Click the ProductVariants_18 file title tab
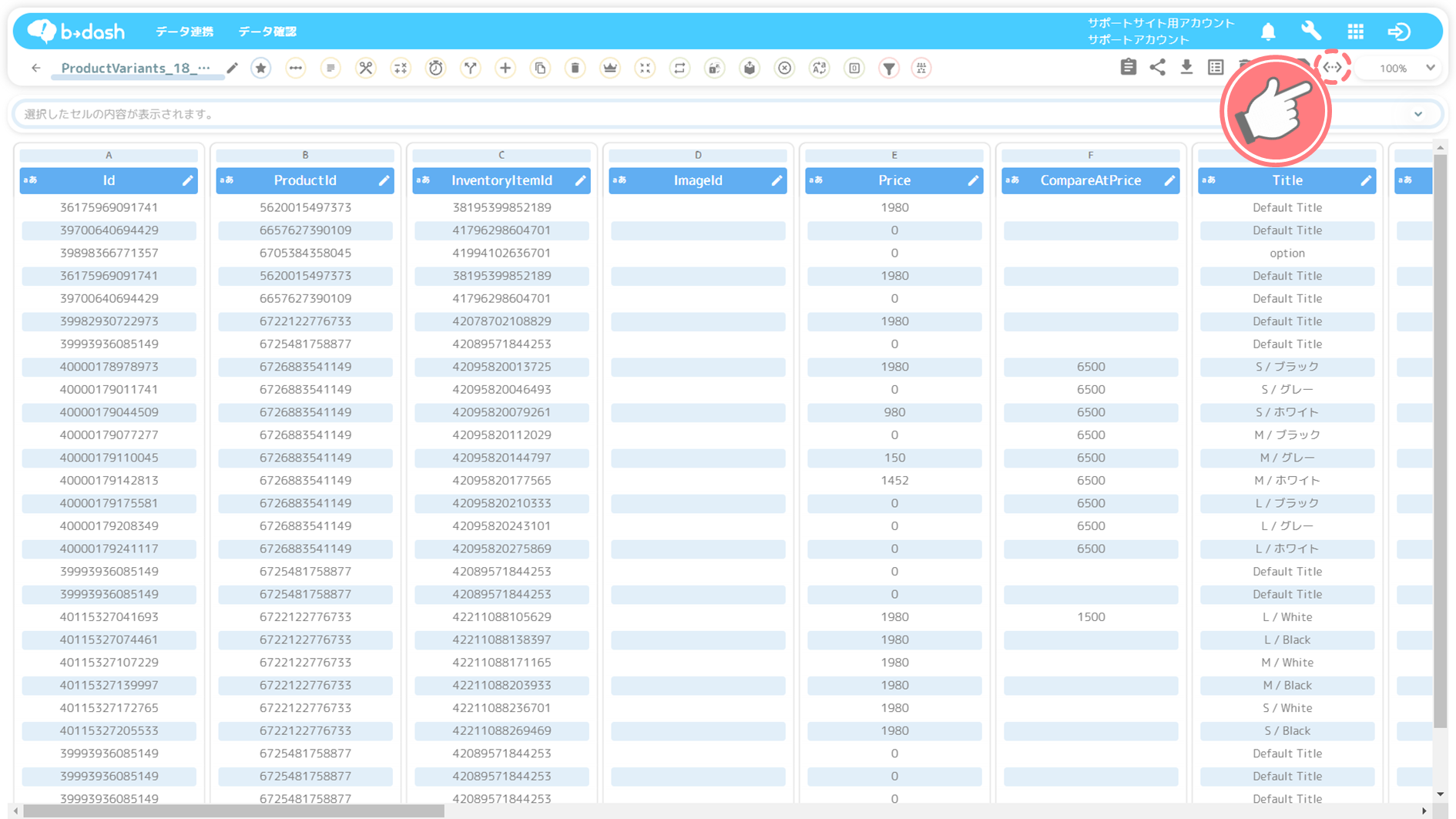Screen dimensions: 1456x819 pos(136,68)
